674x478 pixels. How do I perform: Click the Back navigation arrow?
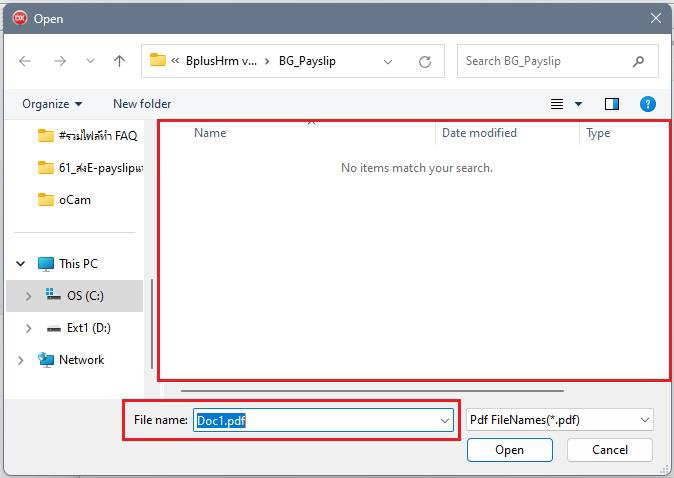(x=25, y=61)
